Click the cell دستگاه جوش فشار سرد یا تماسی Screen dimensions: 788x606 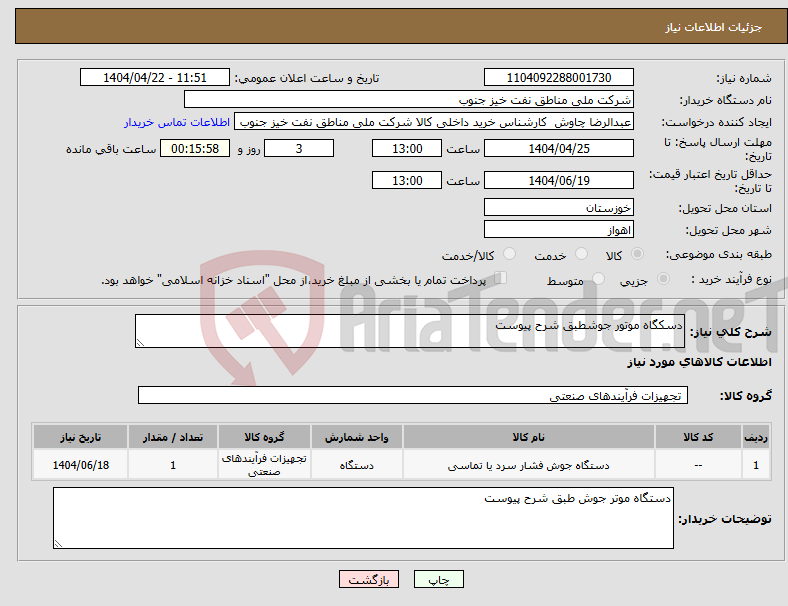[x=529, y=465]
